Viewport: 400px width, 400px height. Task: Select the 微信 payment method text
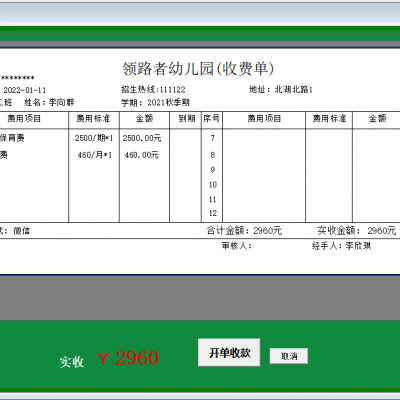(x=21, y=231)
